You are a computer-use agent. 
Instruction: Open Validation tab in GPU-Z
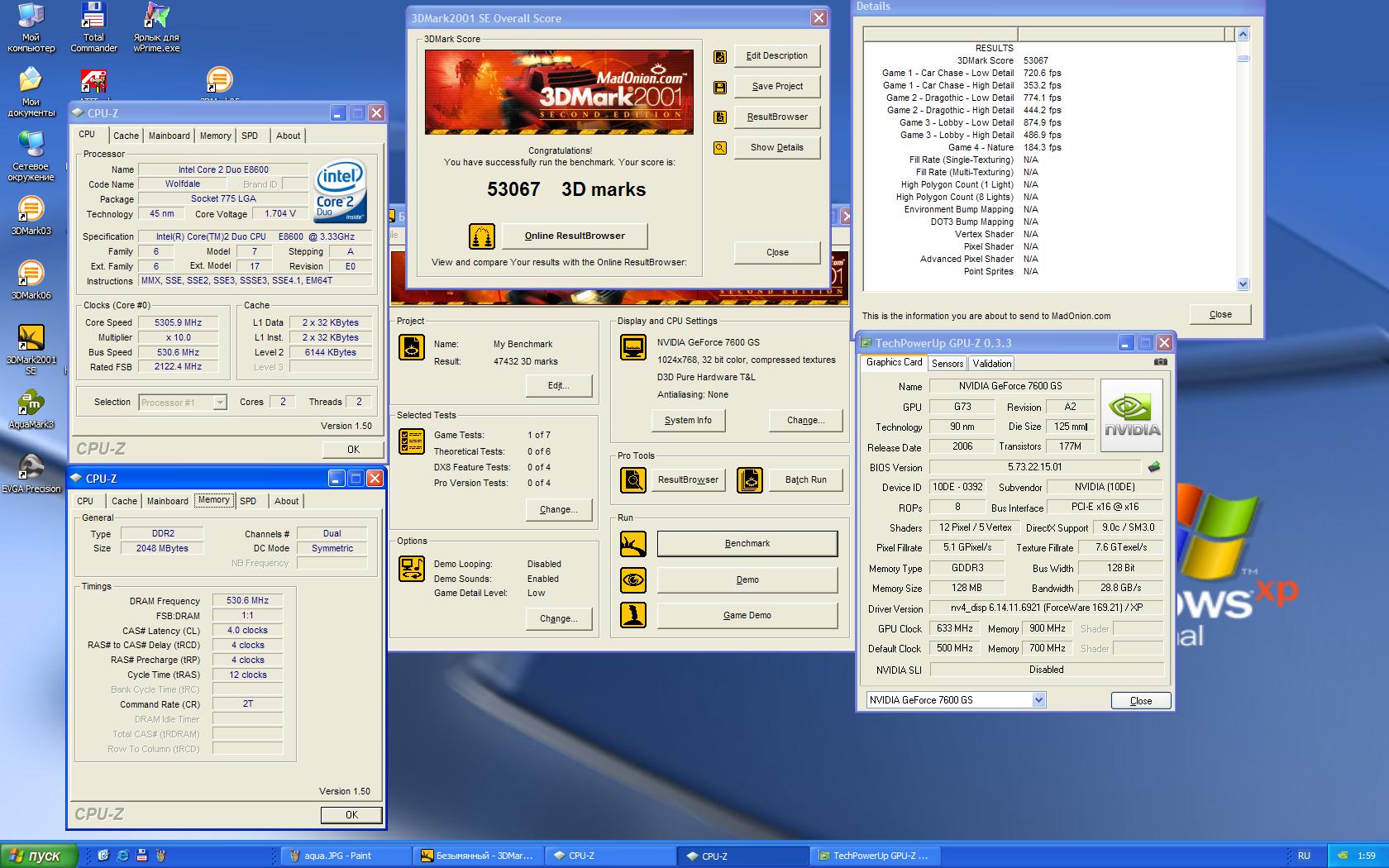coord(991,364)
